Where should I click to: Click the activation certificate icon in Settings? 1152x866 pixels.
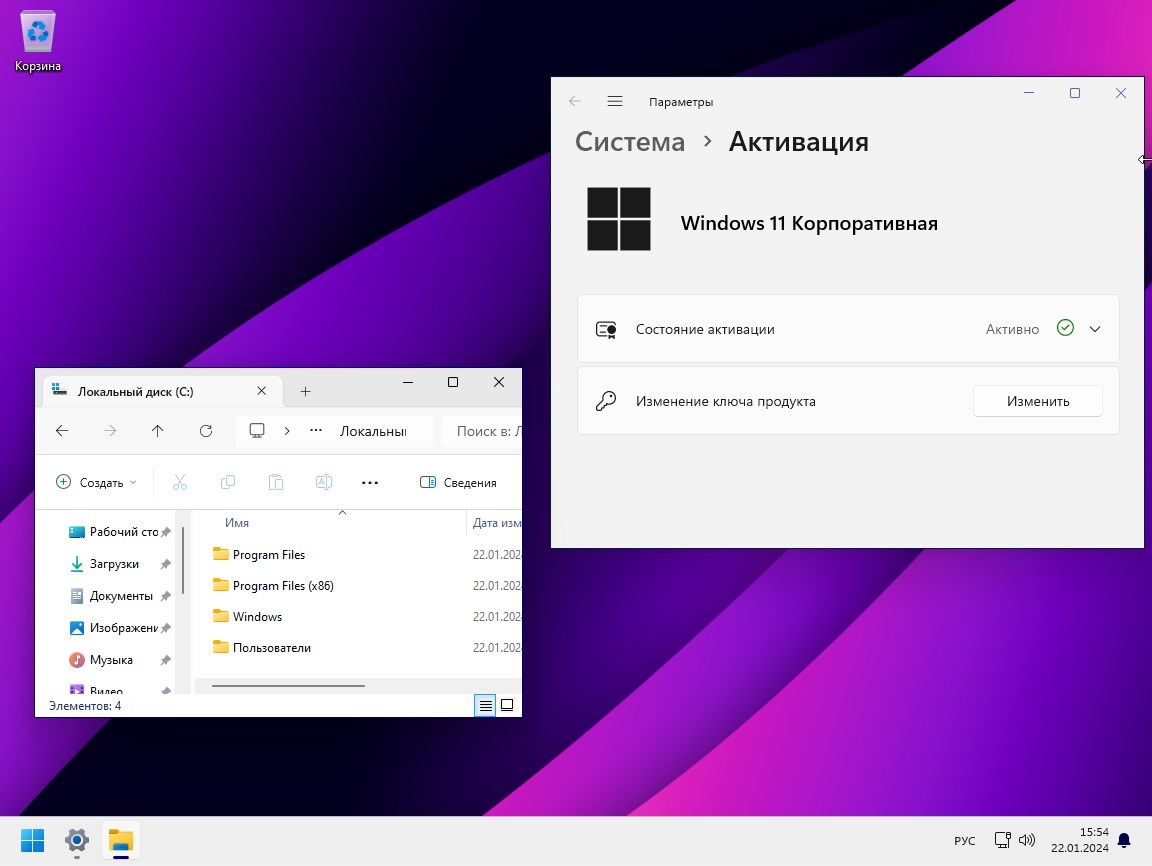pyautogui.click(x=606, y=329)
